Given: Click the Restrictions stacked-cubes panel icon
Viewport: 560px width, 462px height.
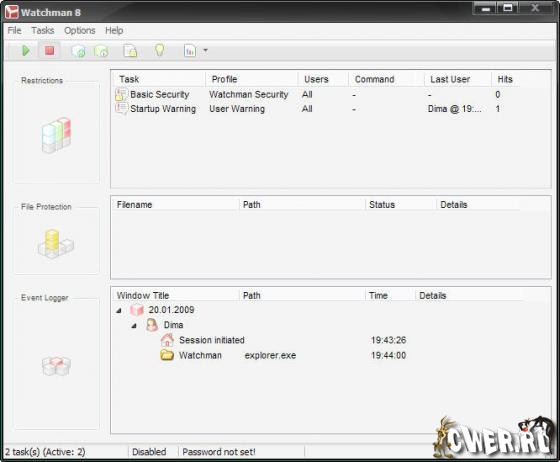Looking at the screenshot, I should tap(56, 135).
